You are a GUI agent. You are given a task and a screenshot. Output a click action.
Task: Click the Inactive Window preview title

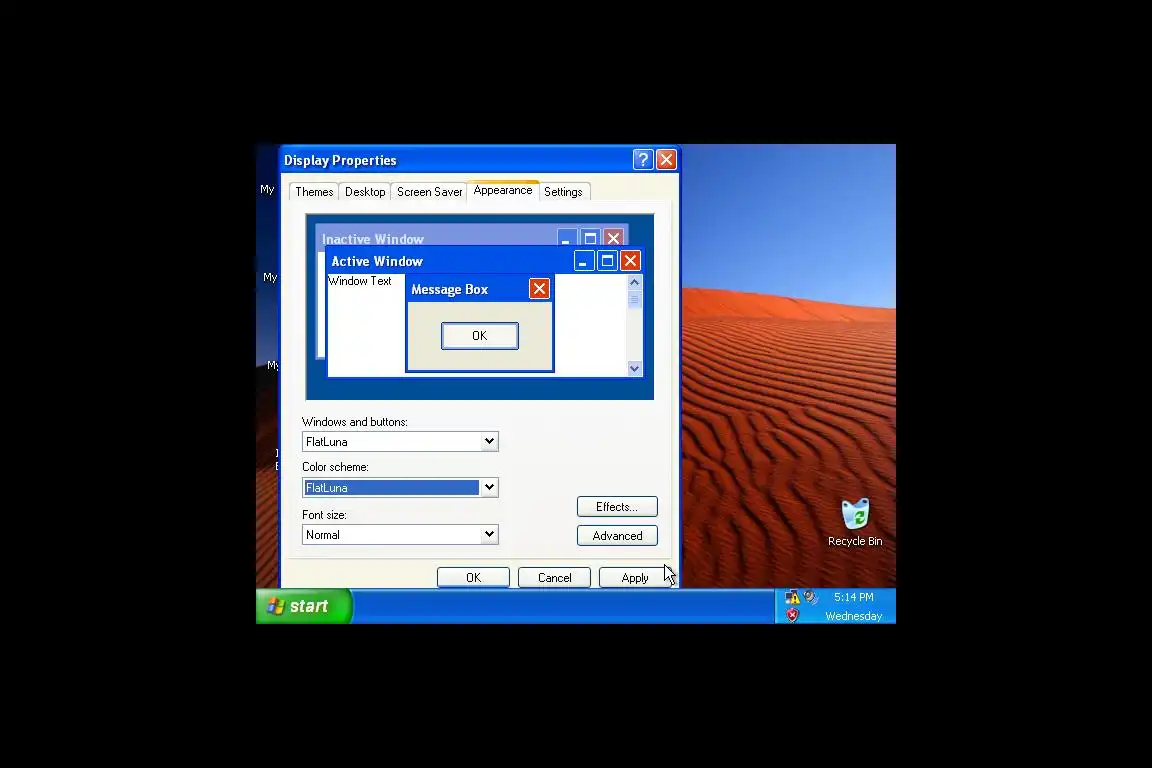[x=372, y=239]
